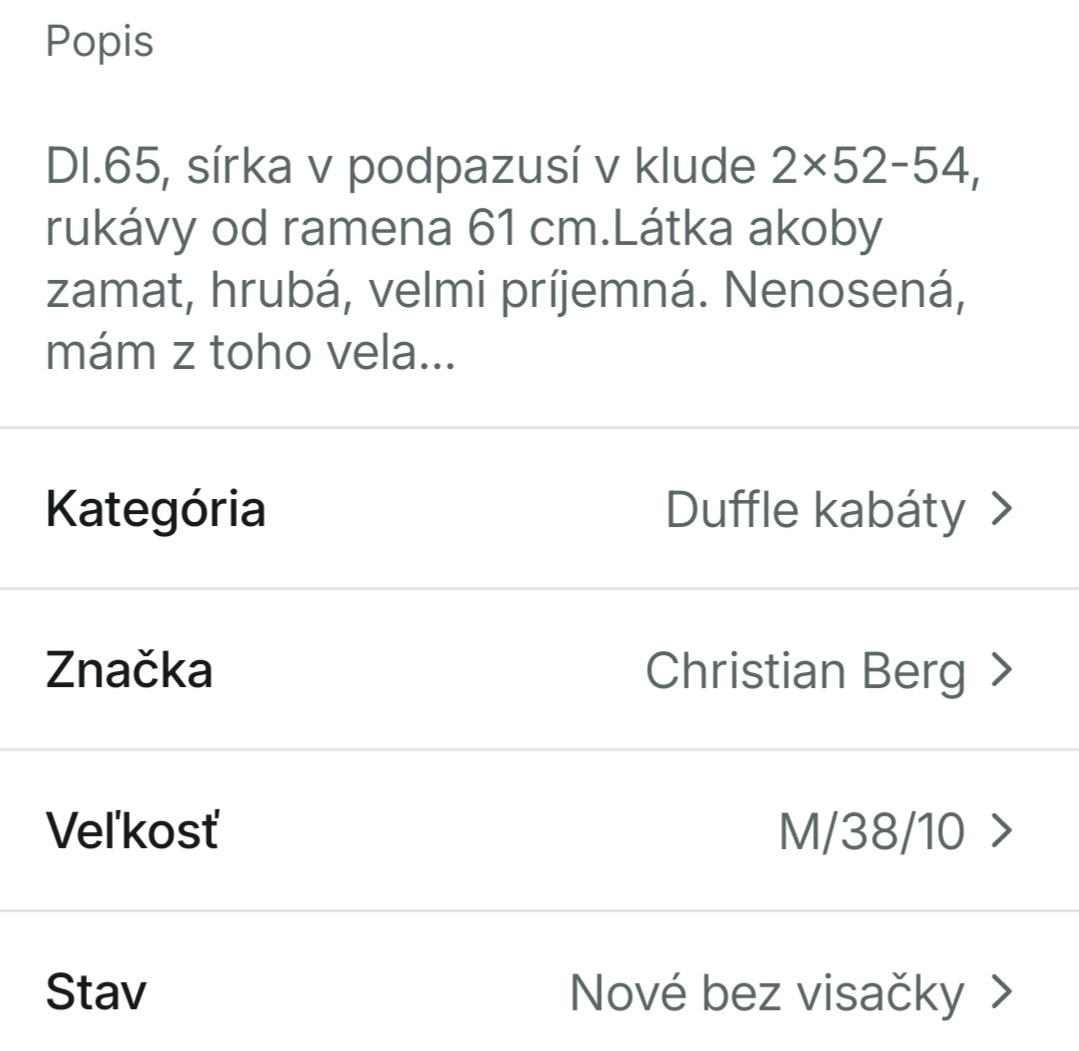The height and width of the screenshot is (1051, 1079).
Task: Select the Kategória row label
Action: [x=156, y=509]
